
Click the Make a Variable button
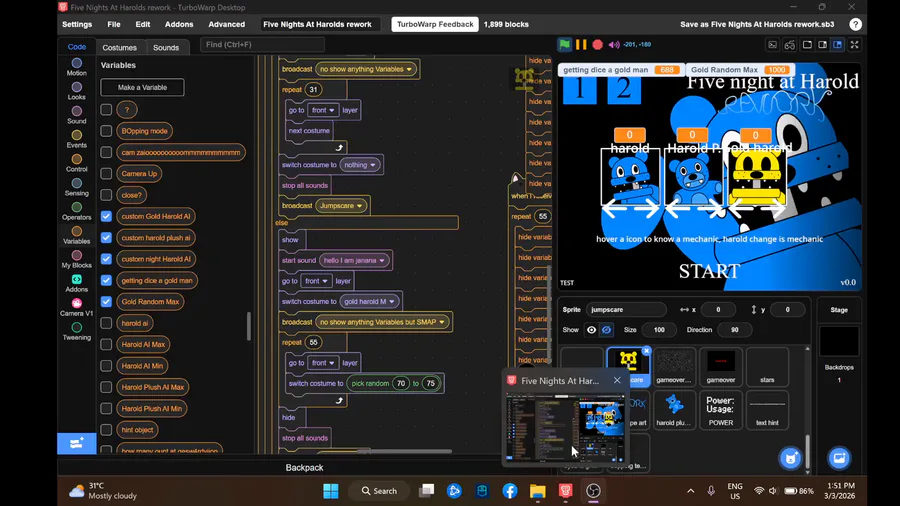click(142, 87)
